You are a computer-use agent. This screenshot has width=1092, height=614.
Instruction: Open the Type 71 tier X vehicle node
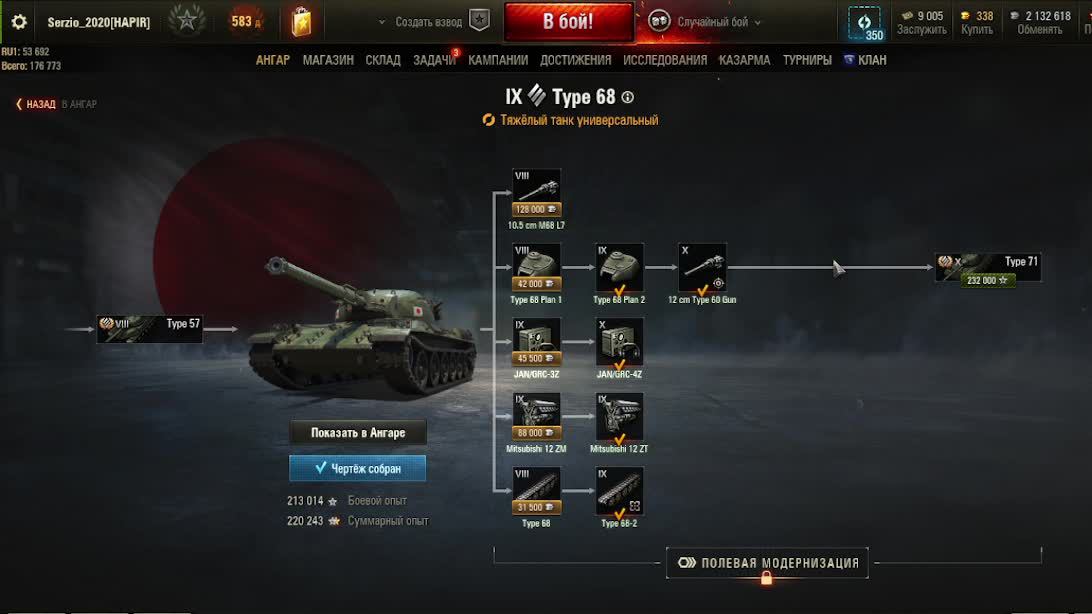[x=988, y=268]
